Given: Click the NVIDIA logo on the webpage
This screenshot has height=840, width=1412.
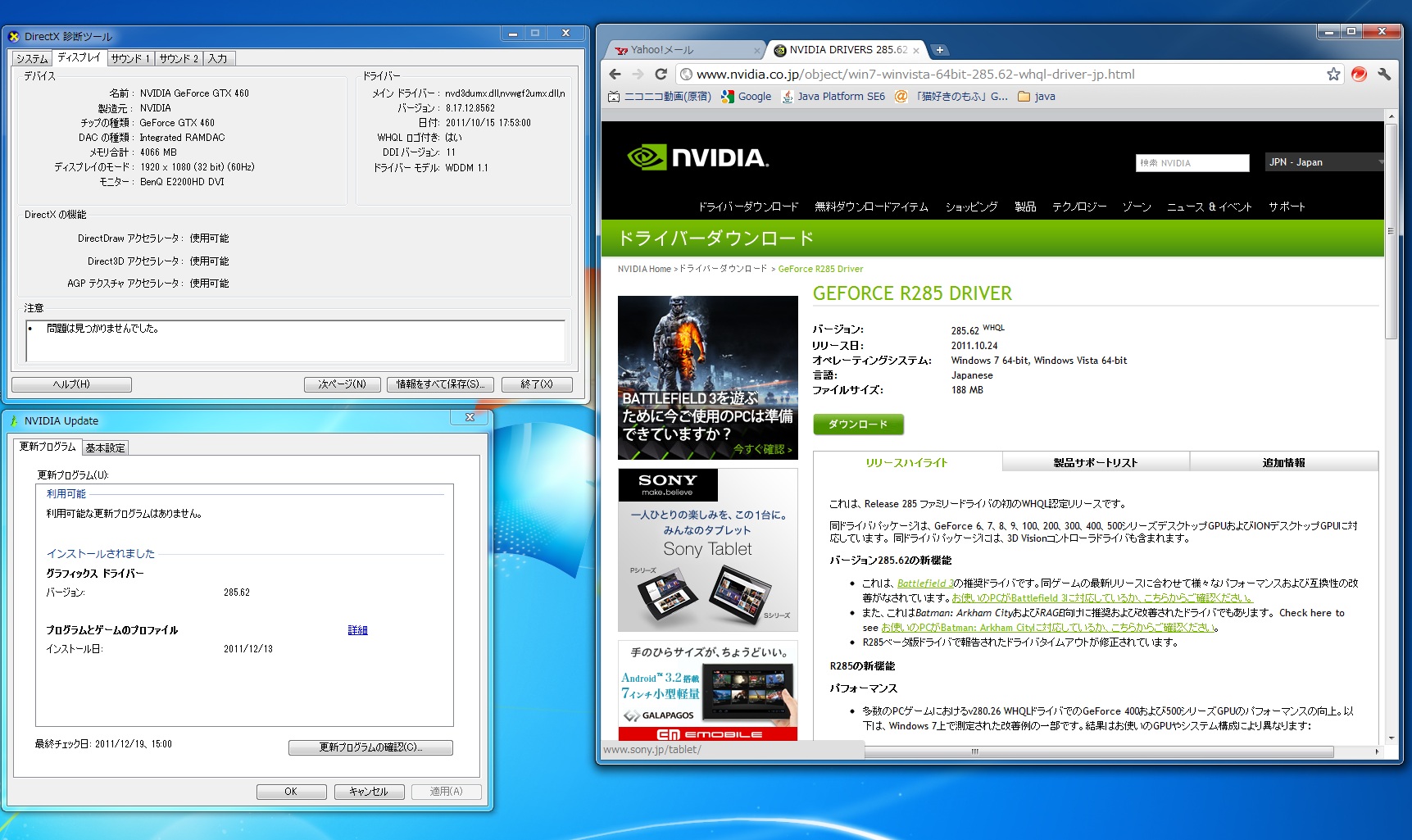Looking at the screenshot, I should pyautogui.click(x=698, y=157).
